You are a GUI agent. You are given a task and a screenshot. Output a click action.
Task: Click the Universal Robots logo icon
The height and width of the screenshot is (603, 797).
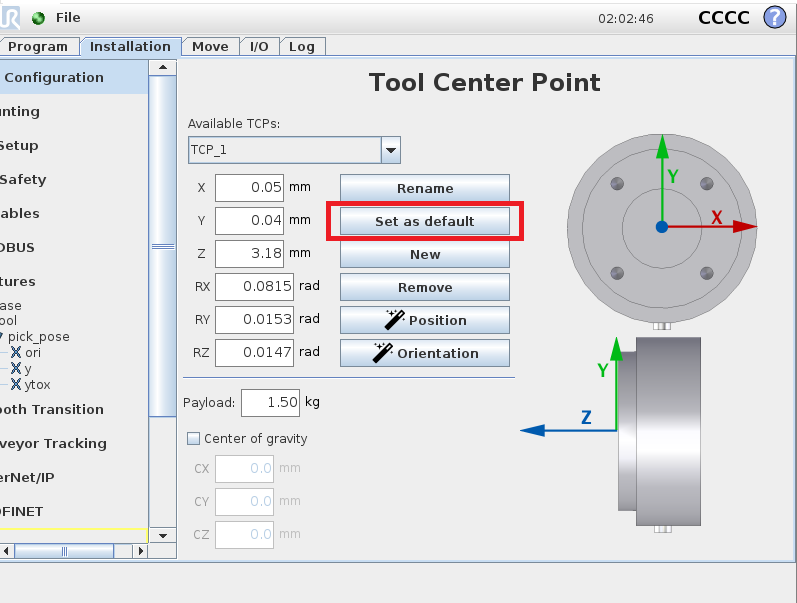10,17
